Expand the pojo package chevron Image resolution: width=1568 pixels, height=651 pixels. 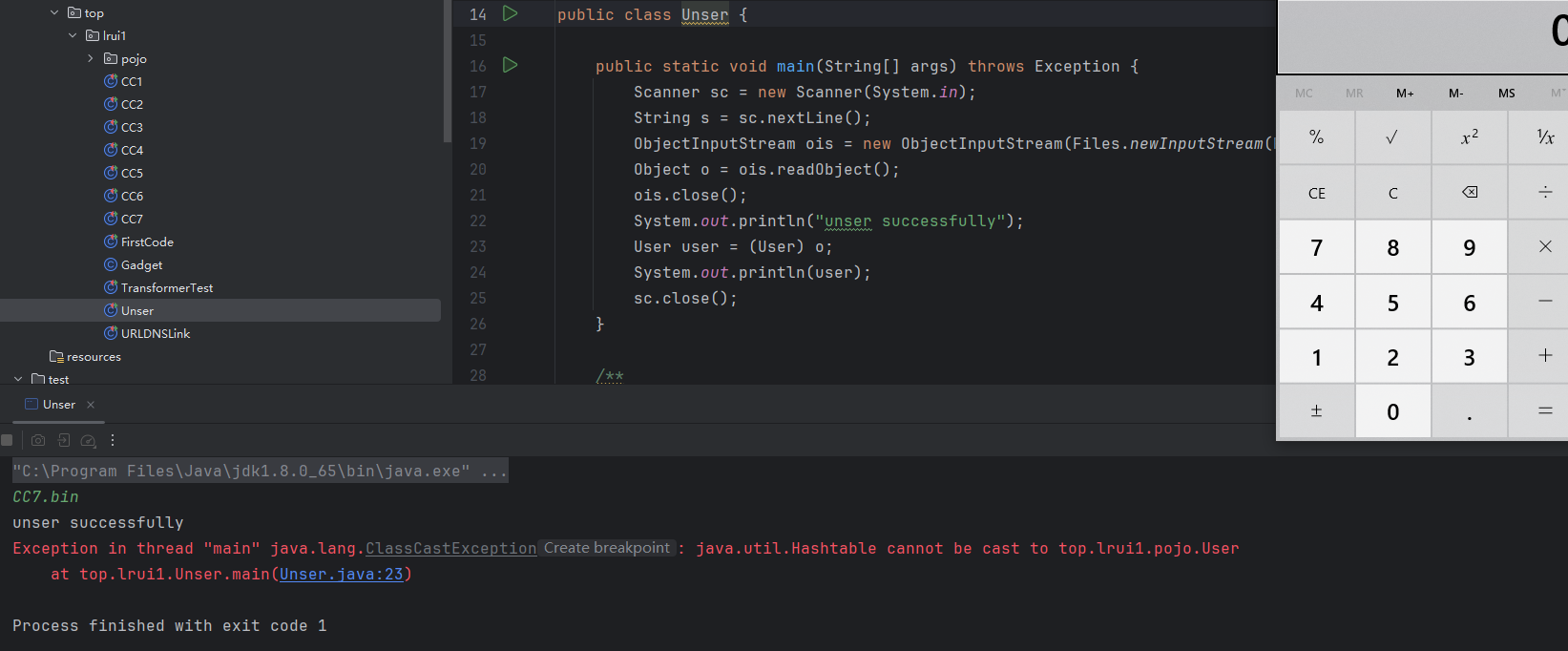tap(91, 58)
